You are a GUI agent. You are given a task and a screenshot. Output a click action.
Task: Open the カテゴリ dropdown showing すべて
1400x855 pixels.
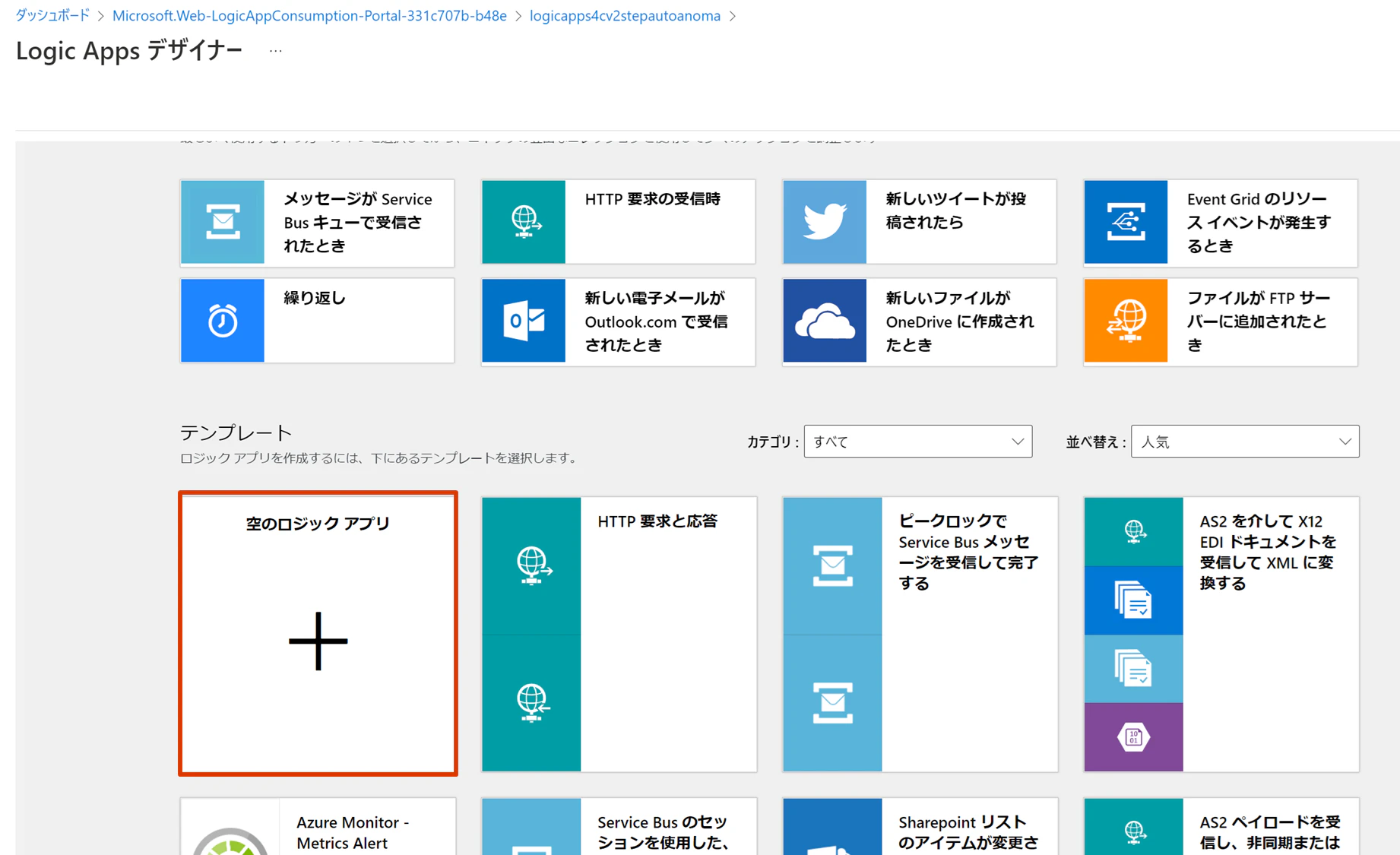click(917, 442)
